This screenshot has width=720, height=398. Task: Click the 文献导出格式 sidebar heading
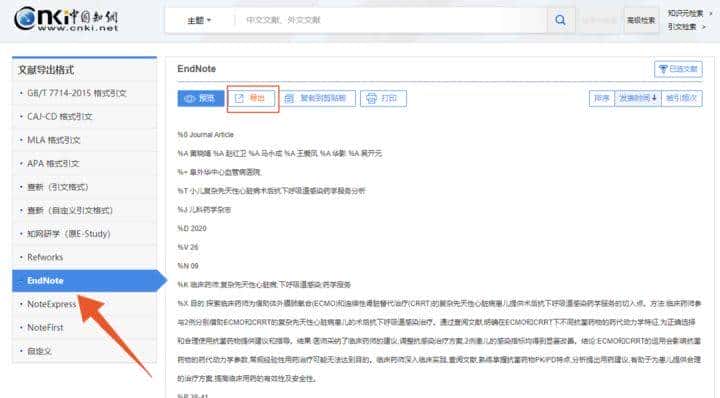coord(46,70)
